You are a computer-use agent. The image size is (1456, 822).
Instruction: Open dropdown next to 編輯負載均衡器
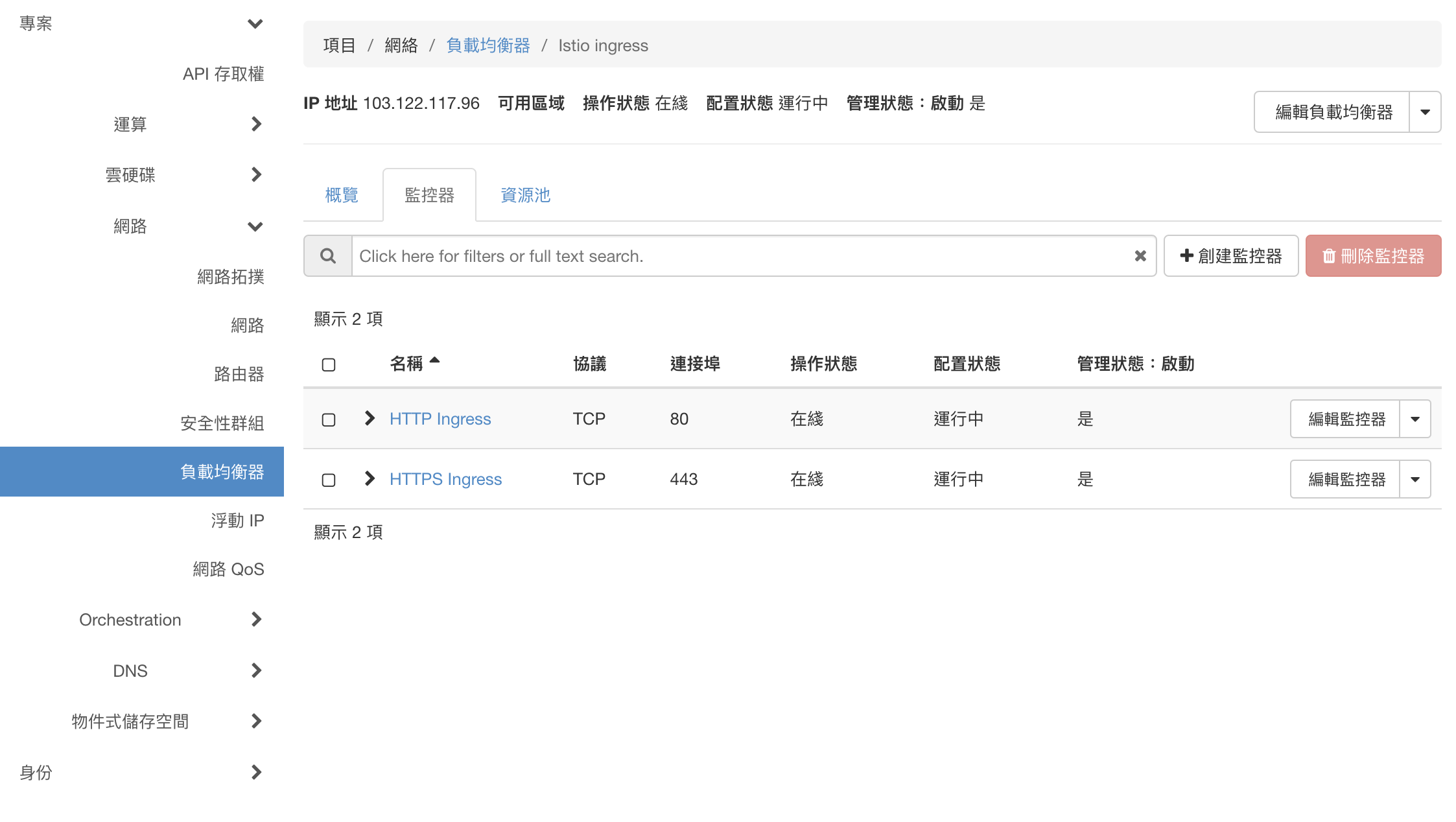(x=1425, y=112)
